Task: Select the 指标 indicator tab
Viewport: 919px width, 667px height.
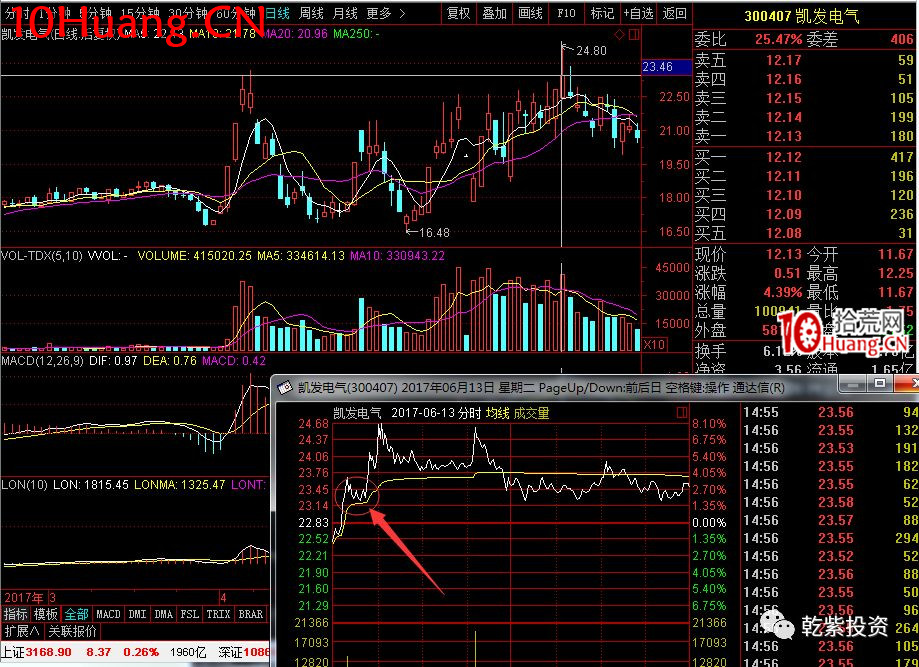Action: [x=16, y=614]
